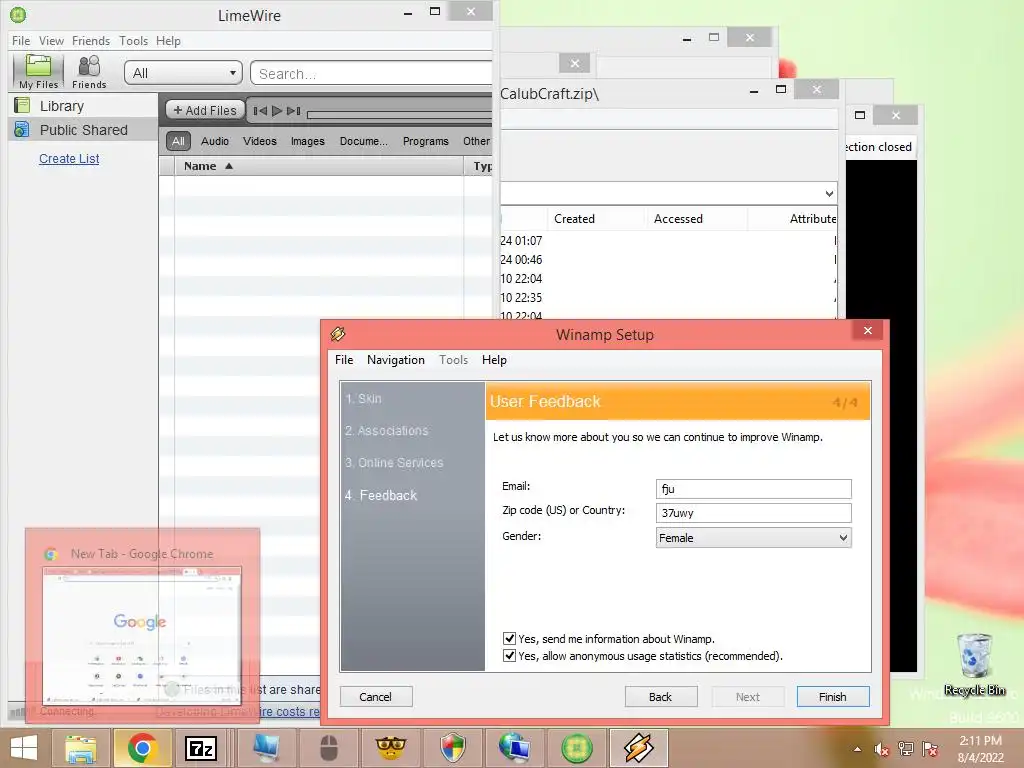
Task: Uncheck allow anonymous usage statistics
Action: pyautogui.click(x=509, y=656)
